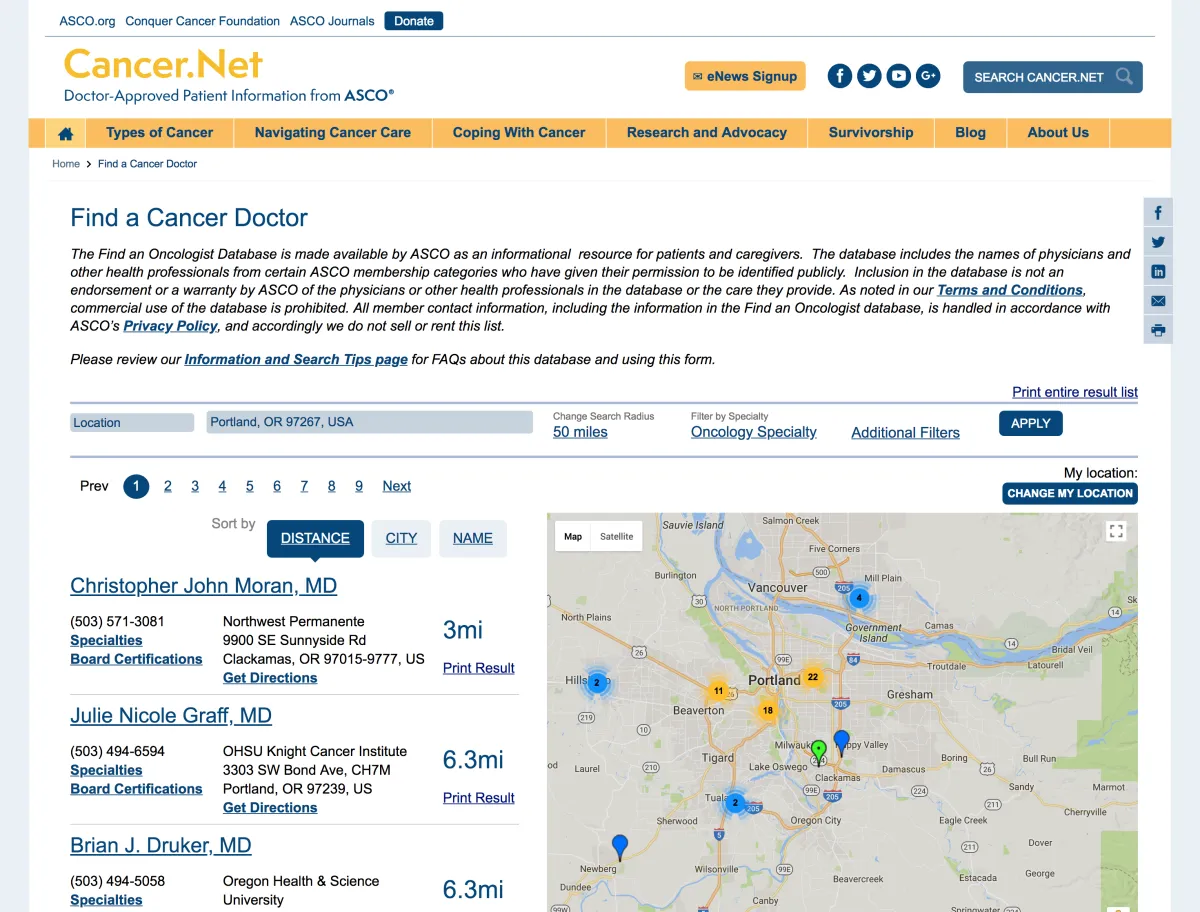Click the Donate button
This screenshot has width=1200, height=912.
click(414, 21)
